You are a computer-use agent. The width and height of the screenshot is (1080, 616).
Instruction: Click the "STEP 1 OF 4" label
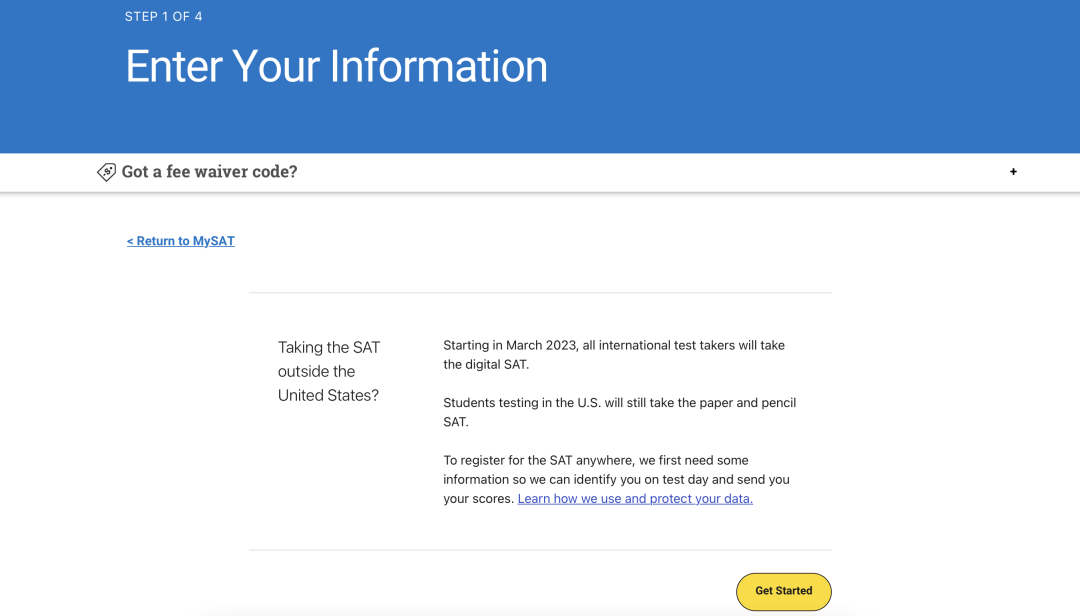coord(164,17)
